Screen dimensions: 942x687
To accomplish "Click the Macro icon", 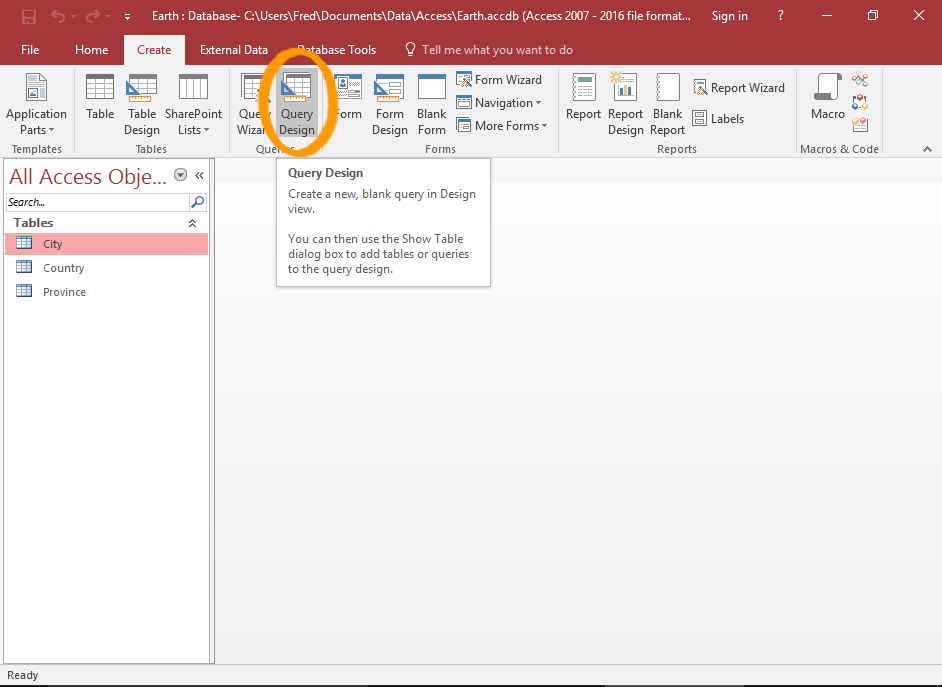I will 827,98.
